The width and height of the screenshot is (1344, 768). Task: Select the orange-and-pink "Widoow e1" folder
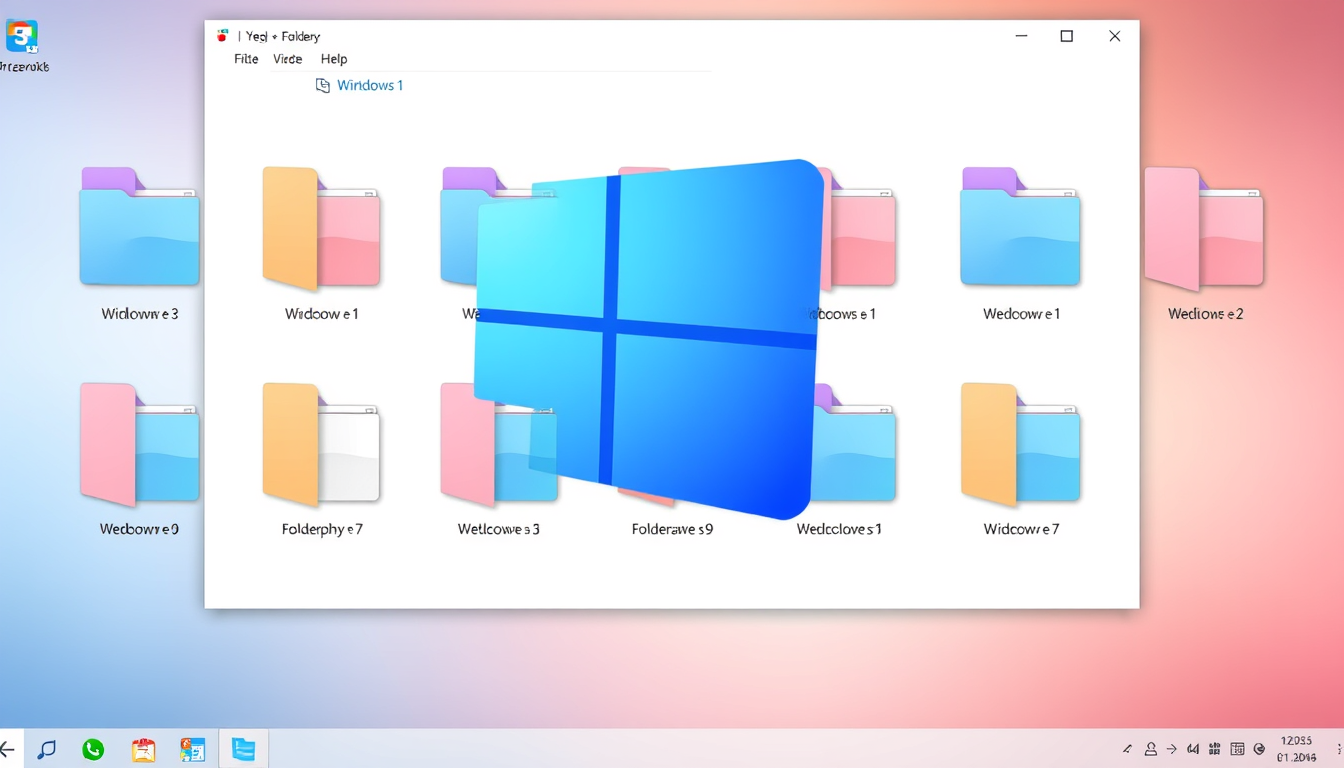322,243
